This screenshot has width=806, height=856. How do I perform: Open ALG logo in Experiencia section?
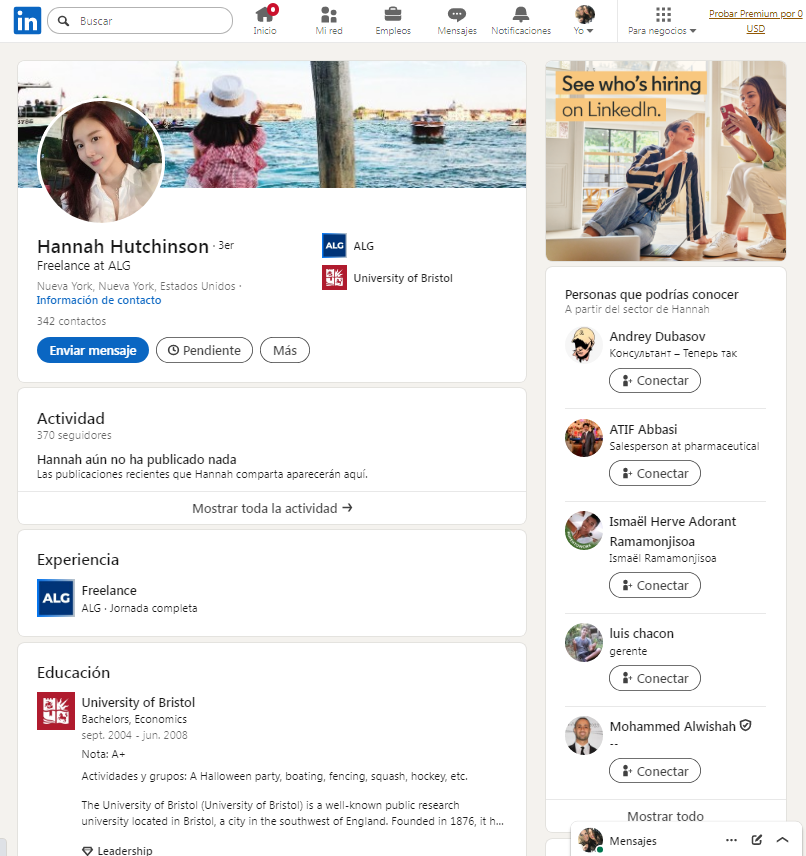tap(56, 598)
